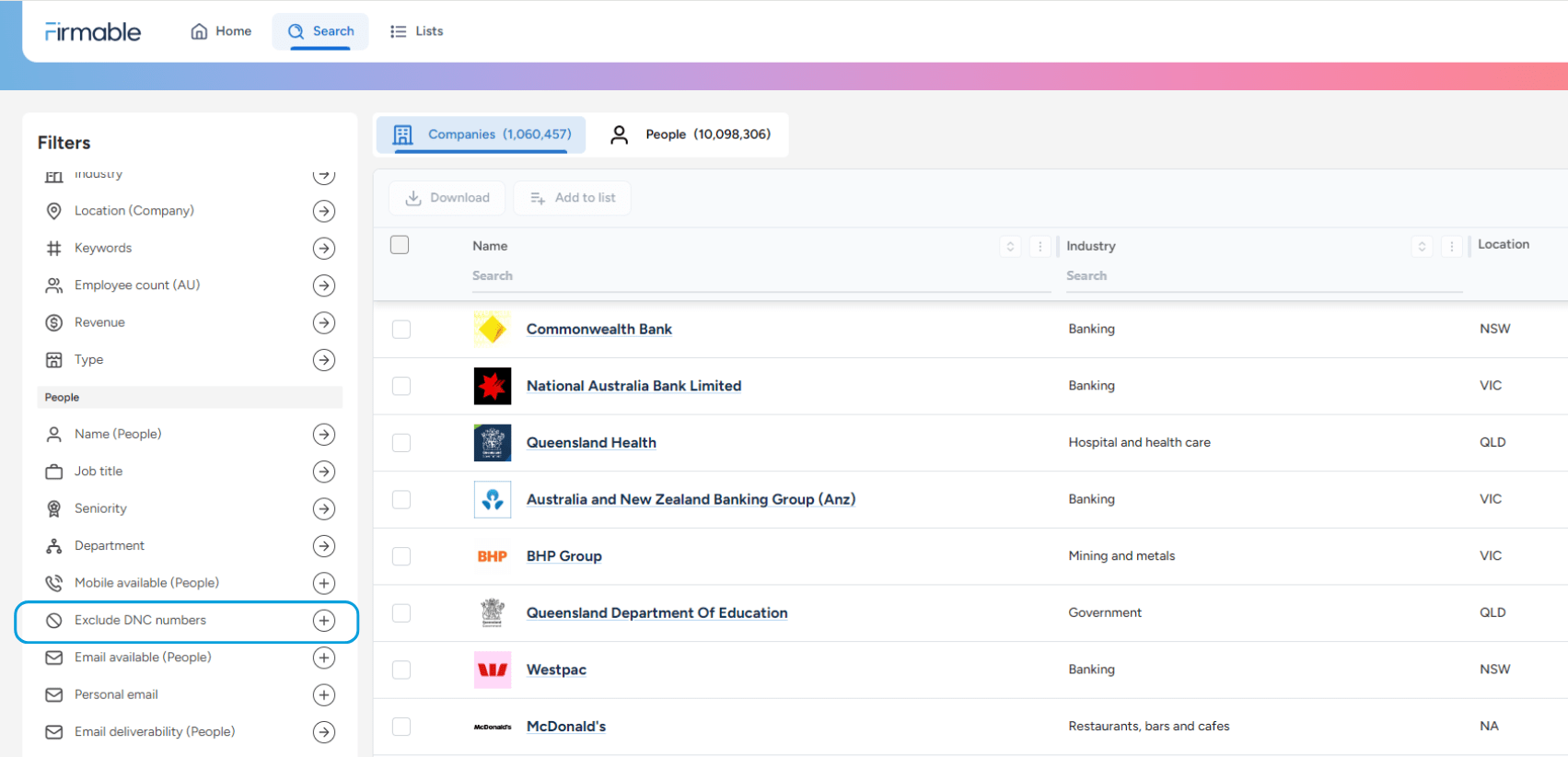Click the National Australia Bank logo

pyautogui.click(x=493, y=386)
